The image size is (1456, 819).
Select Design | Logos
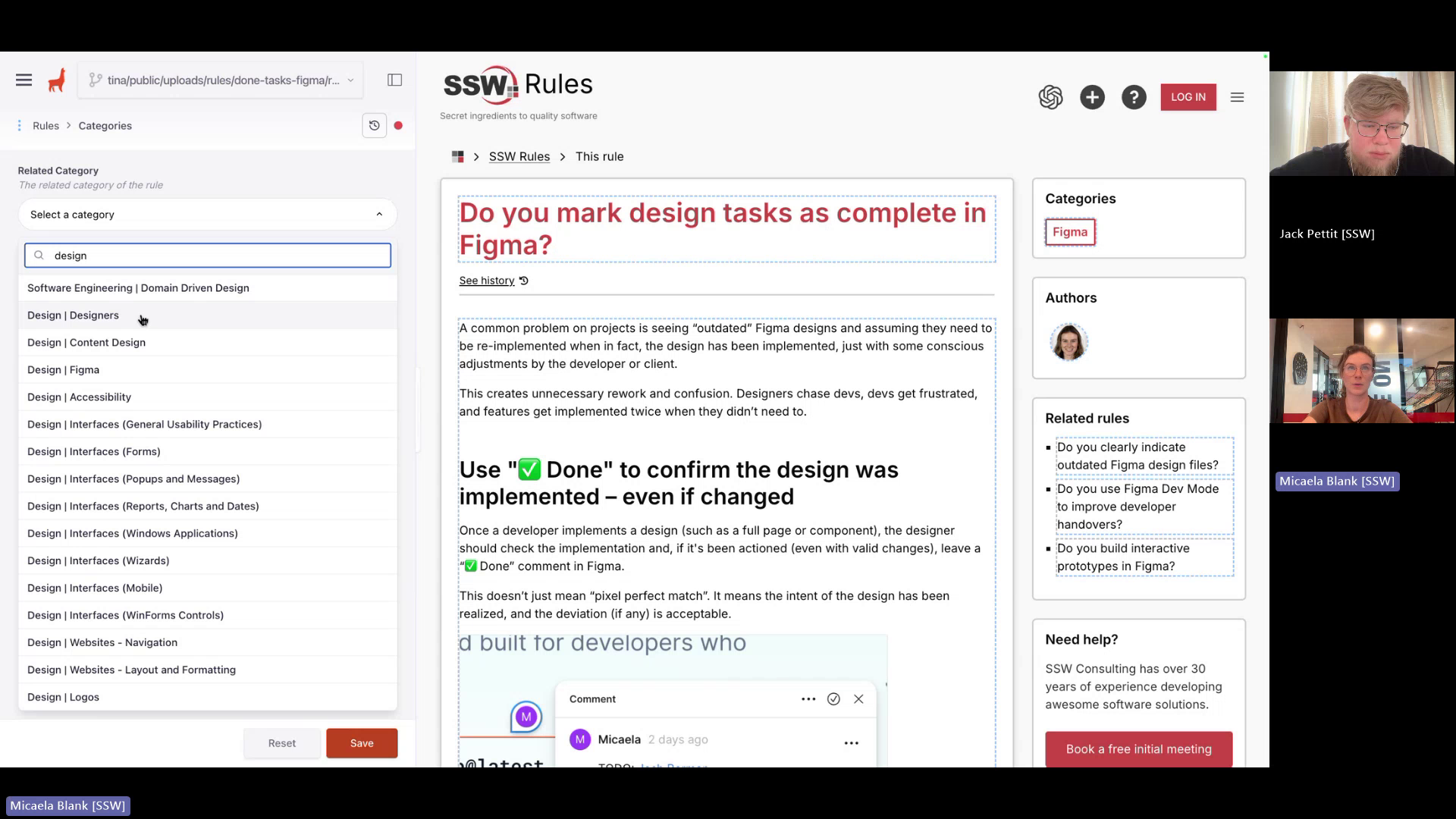[207, 698]
